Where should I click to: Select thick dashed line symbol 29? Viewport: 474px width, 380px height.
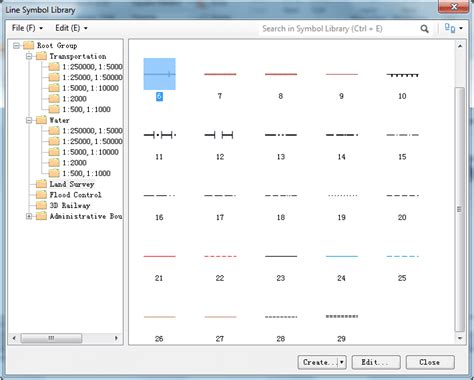pos(342,316)
